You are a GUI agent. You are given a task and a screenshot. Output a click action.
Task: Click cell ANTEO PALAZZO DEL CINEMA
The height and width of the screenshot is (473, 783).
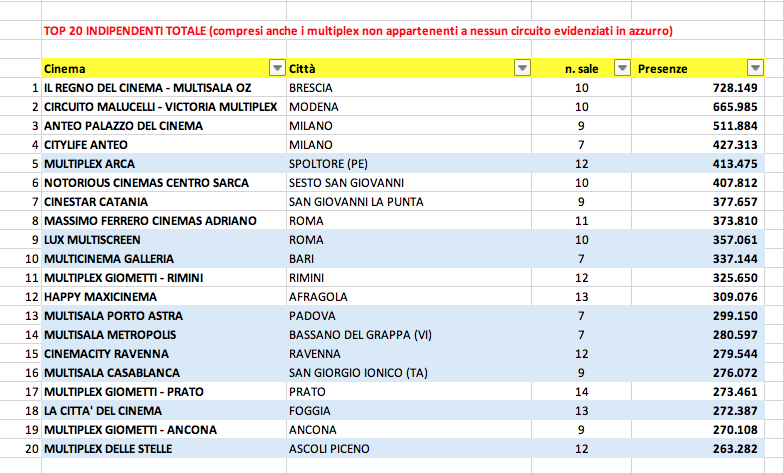(x=164, y=126)
